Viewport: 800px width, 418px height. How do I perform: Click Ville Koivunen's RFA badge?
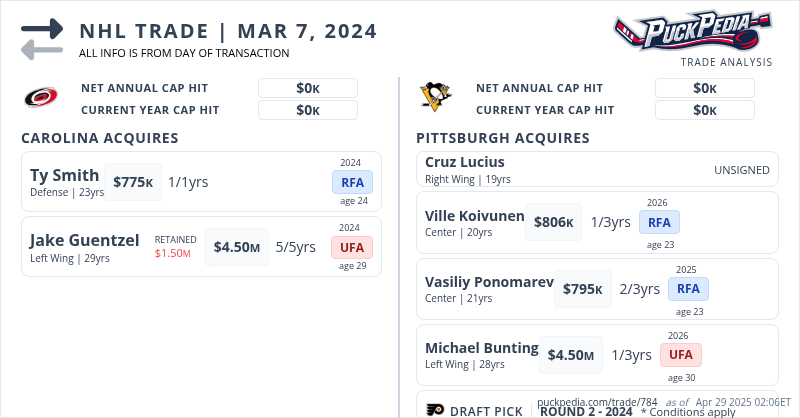659,222
